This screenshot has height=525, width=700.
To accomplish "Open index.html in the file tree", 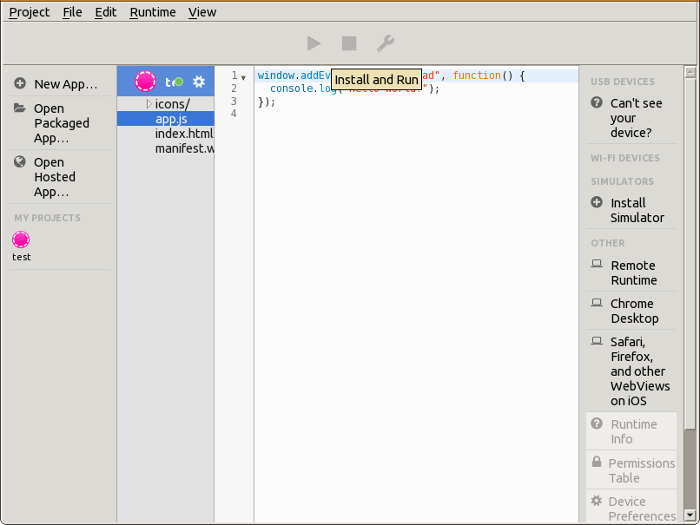I will (x=184, y=133).
